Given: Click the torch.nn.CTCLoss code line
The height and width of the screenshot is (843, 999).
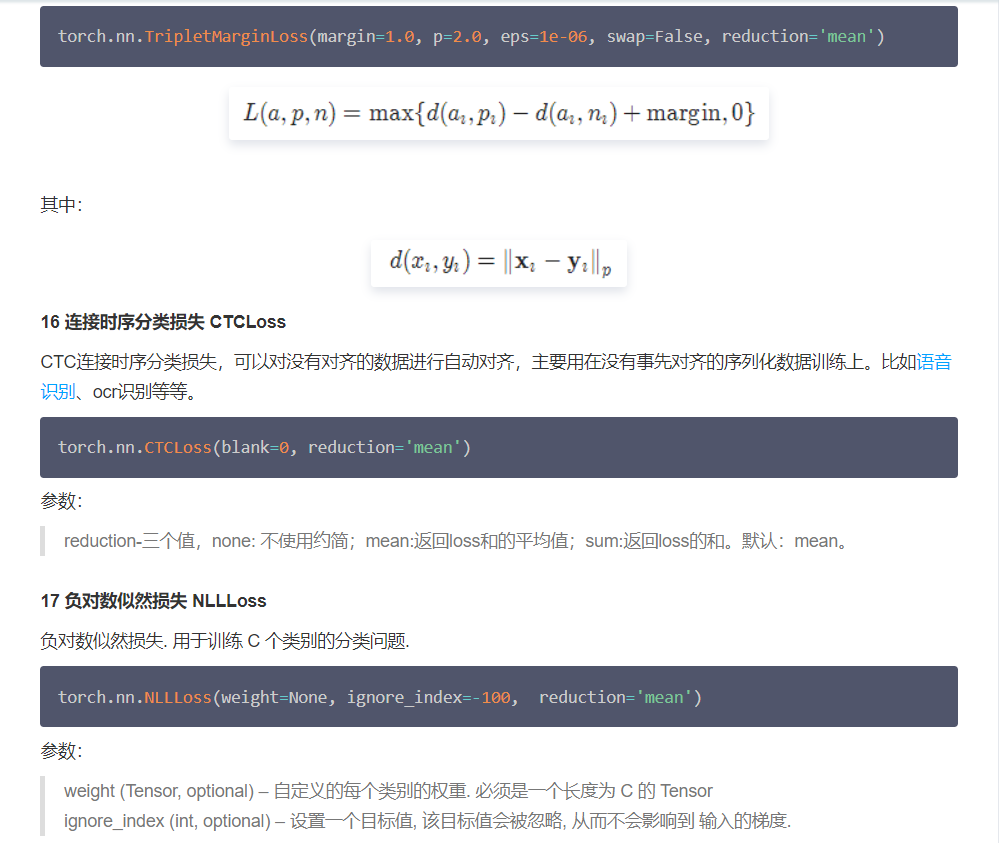Looking at the screenshot, I should 264,447.
